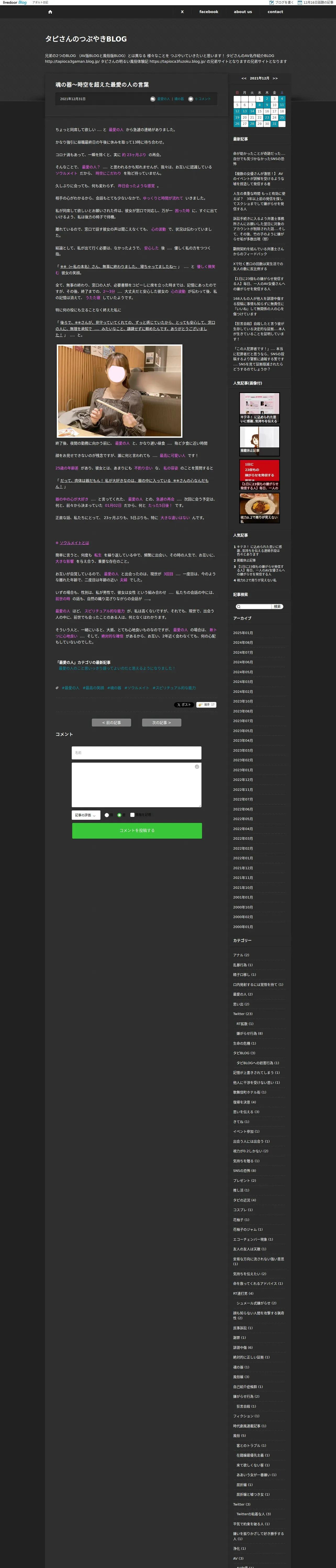Viewport: 336px width, 1568px height.
Task: Open the 2000年01月 archive
Action: coord(243,927)
